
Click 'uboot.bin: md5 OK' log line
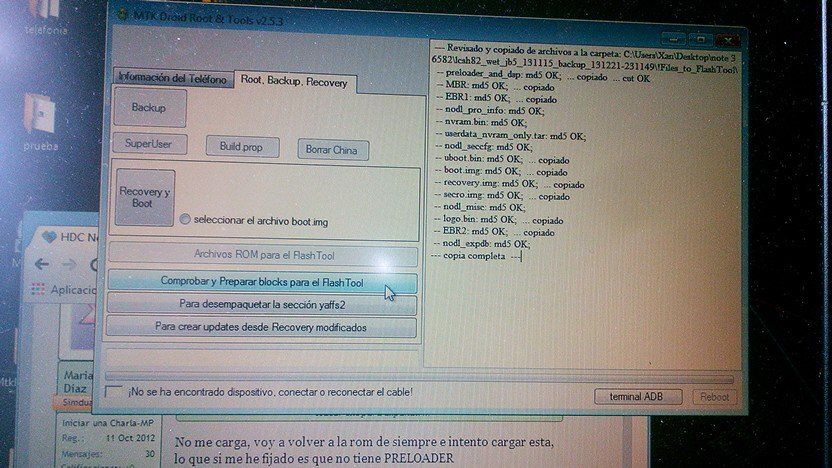point(502,160)
